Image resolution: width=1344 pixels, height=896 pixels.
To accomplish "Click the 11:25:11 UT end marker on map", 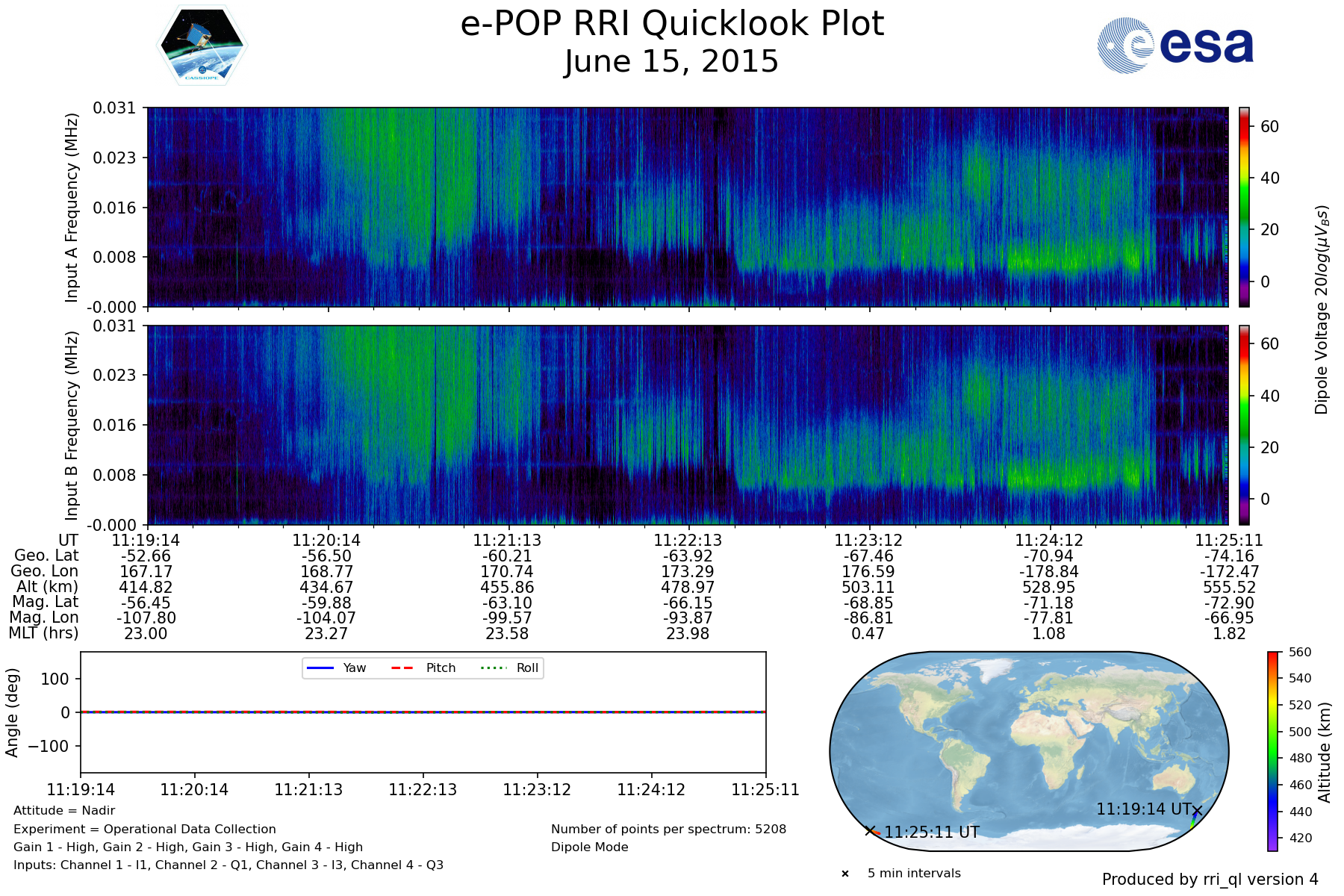I will pyautogui.click(x=870, y=831).
